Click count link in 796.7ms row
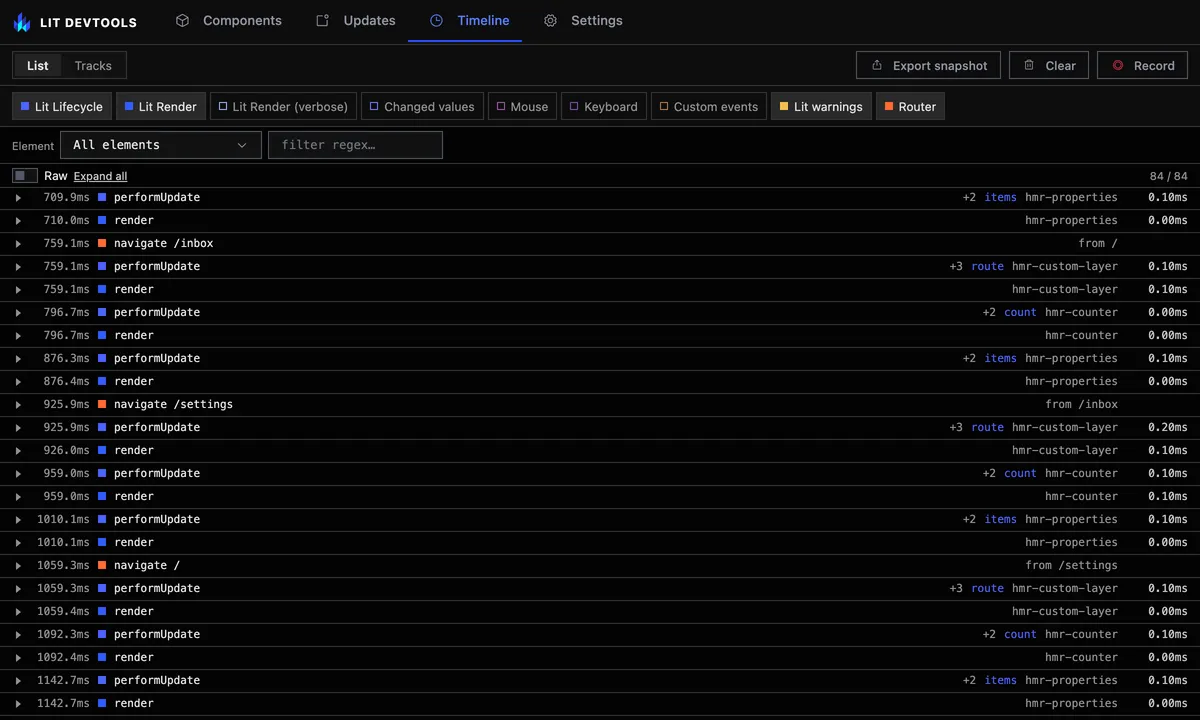The image size is (1200, 720). 1020,312
